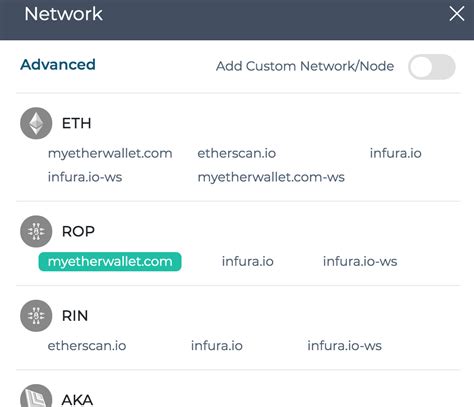Click the ROP network icon
The image size is (474, 407).
click(x=36, y=231)
